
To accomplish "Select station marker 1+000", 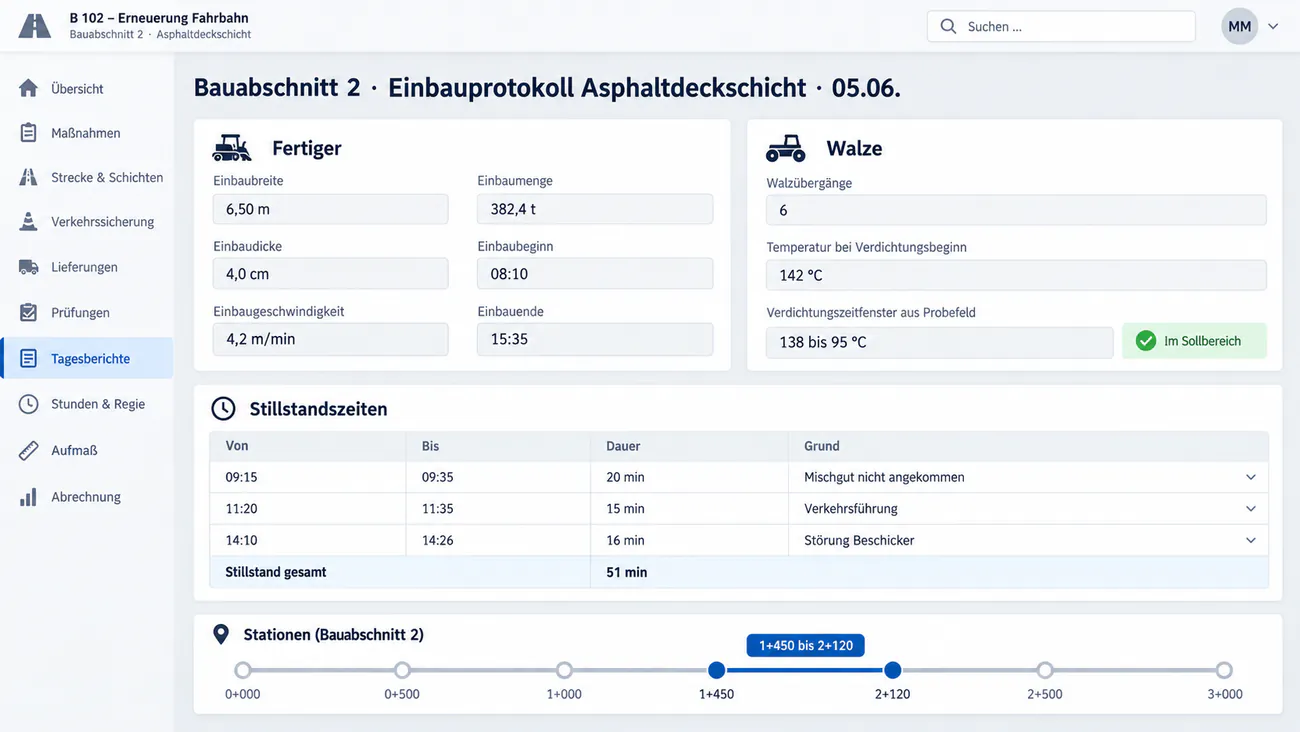I will click(x=564, y=670).
